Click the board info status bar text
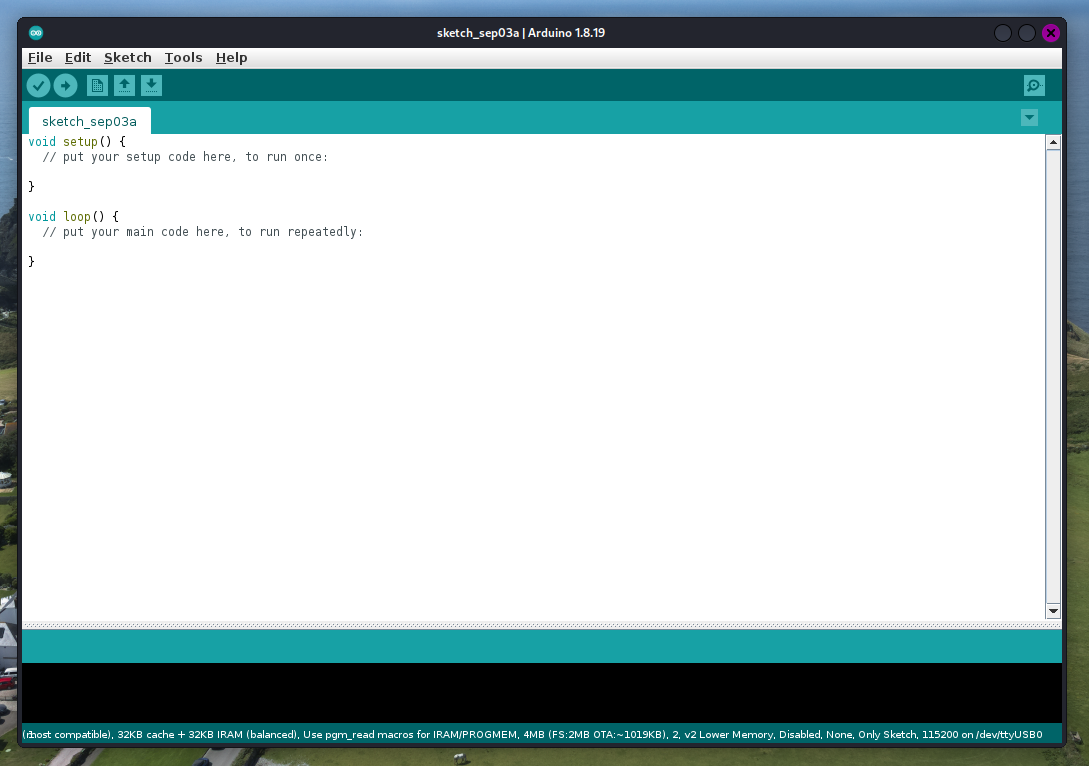The height and width of the screenshot is (766, 1089). pos(532,735)
